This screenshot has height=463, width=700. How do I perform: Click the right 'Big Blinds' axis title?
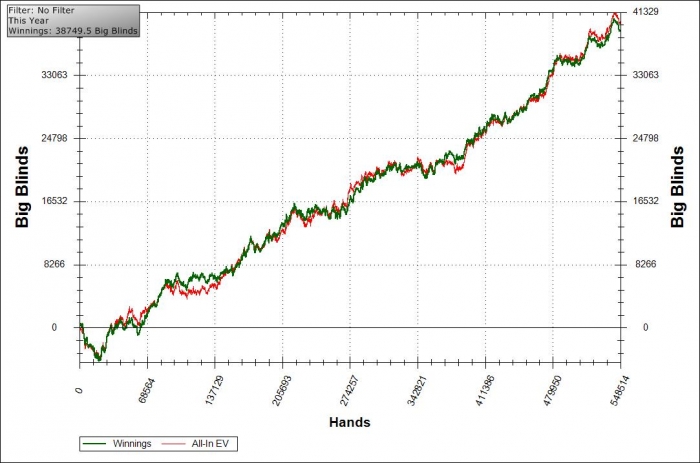(x=677, y=187)
